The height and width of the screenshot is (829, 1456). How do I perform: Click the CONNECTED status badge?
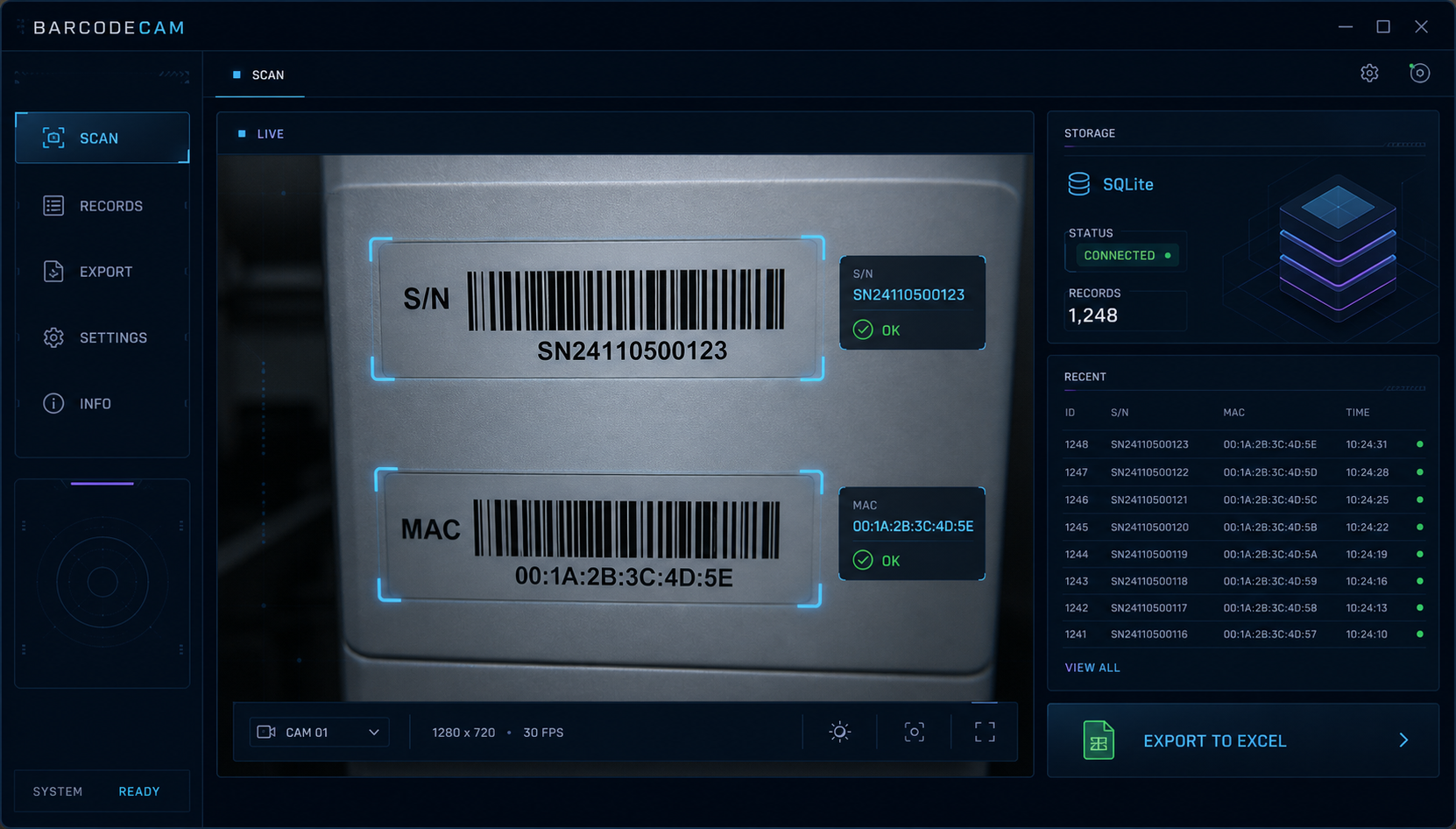[x=1127, y=256]
